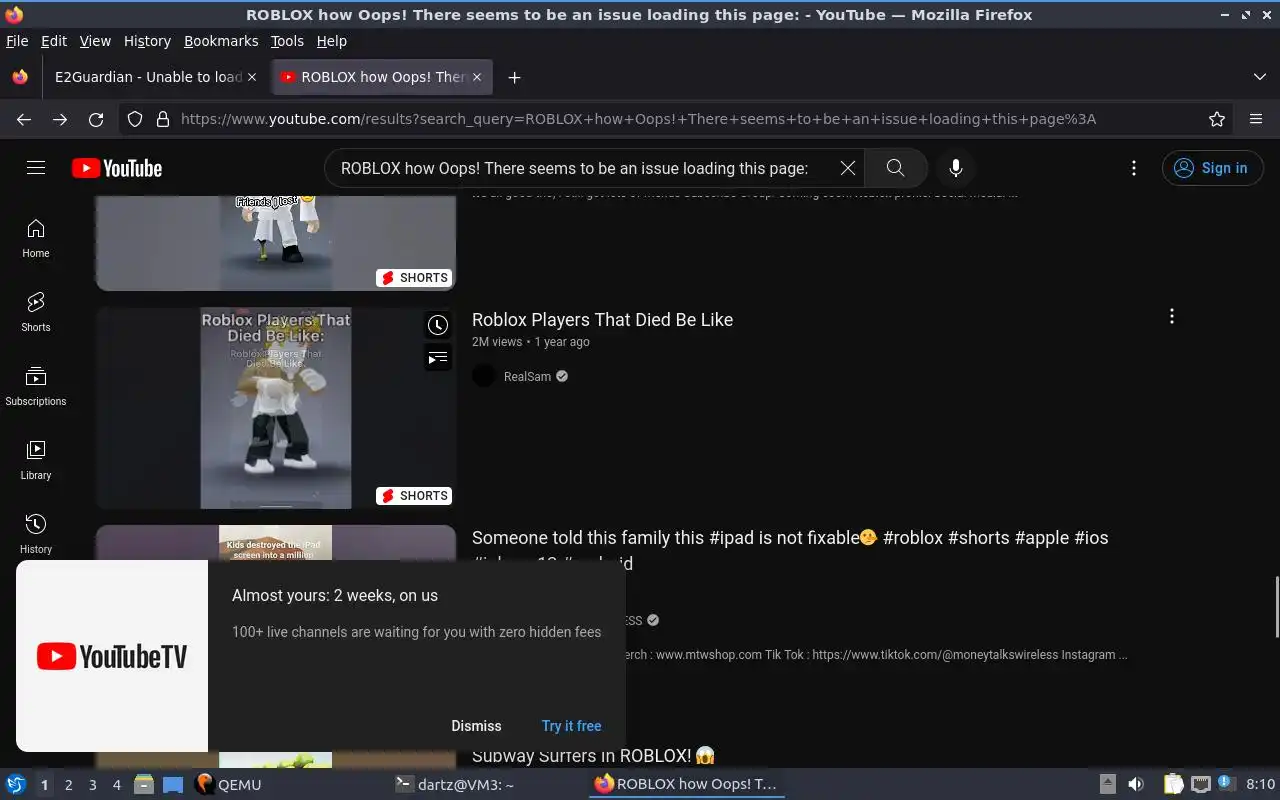
Task: Open the History menu in menu bar
Action: 147,41
